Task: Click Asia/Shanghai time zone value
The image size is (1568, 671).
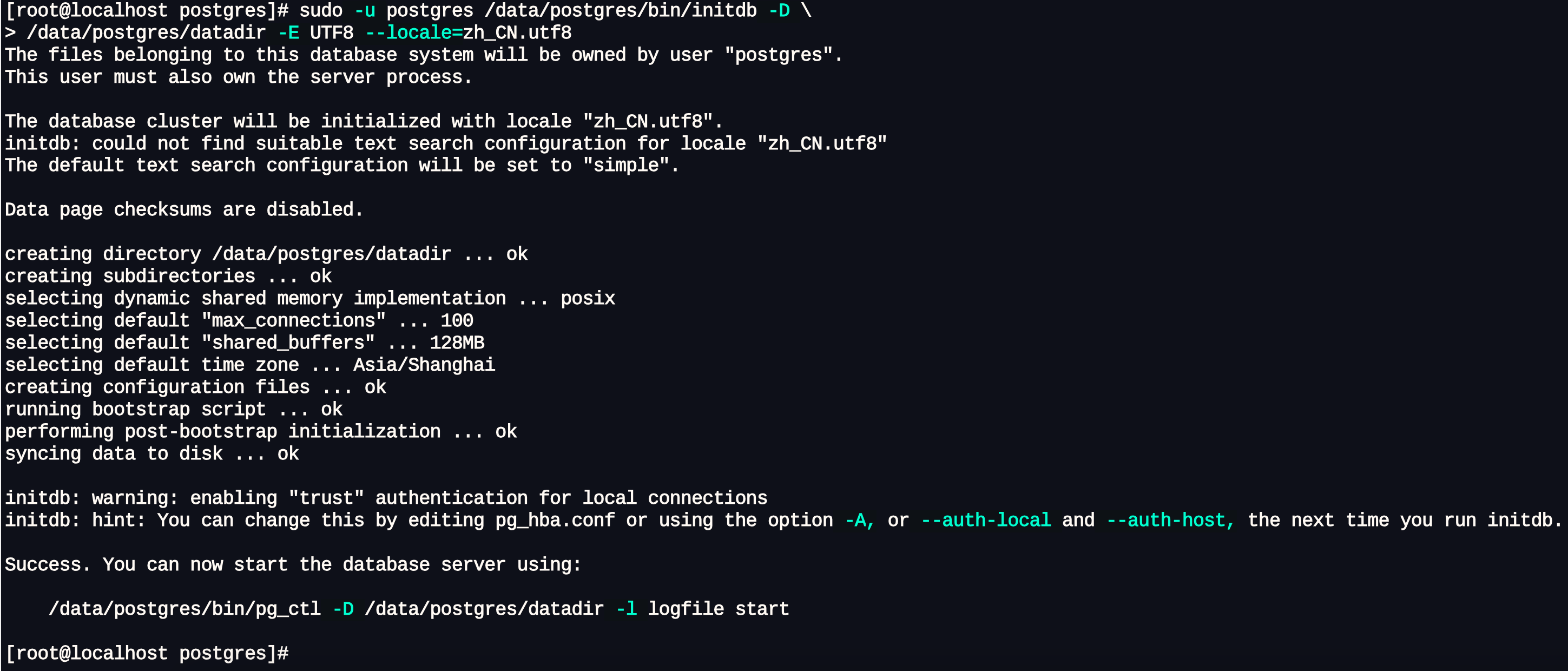Action: 424,364
